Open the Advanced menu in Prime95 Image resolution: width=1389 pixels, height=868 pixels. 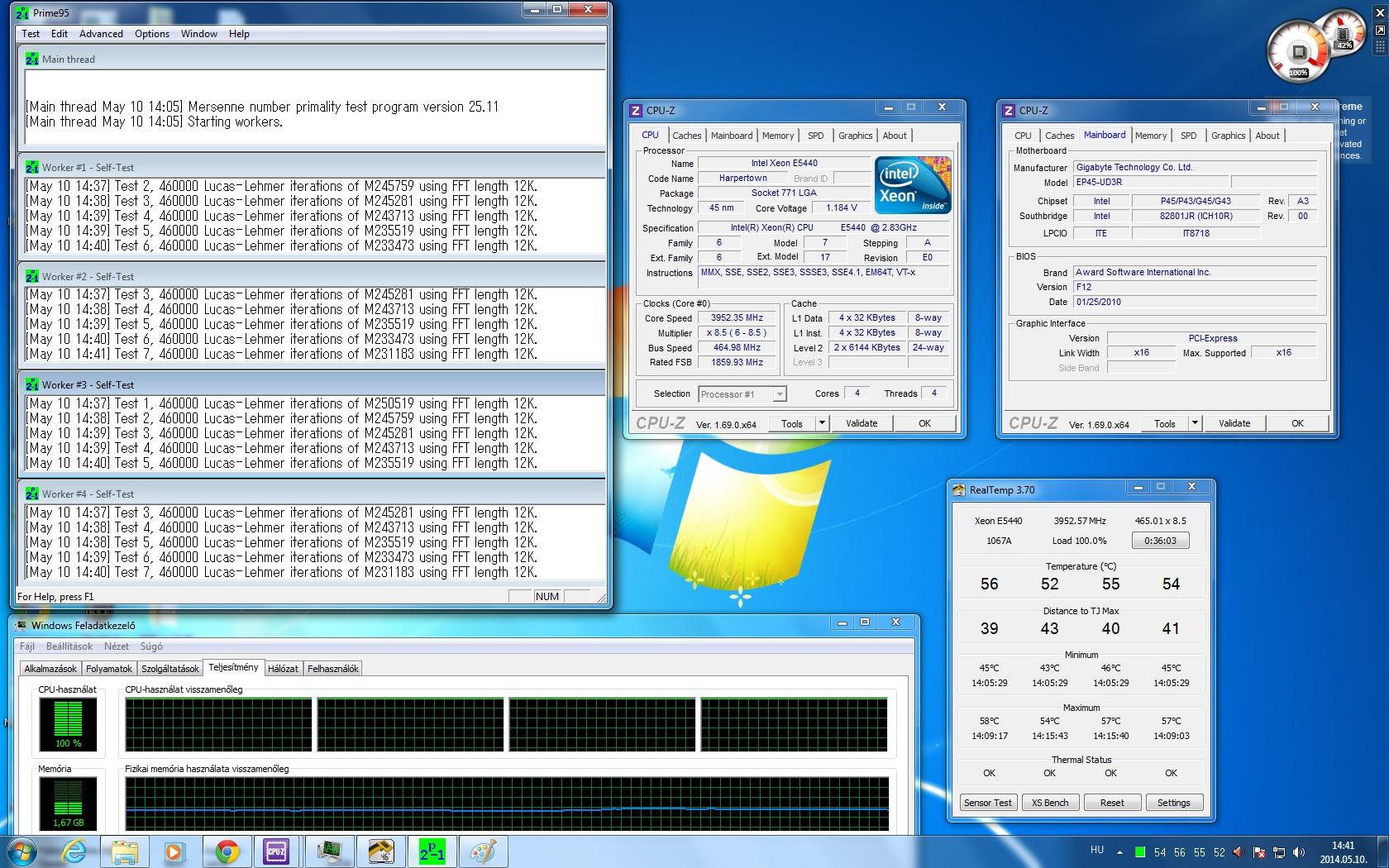click(x=101, y=34)
